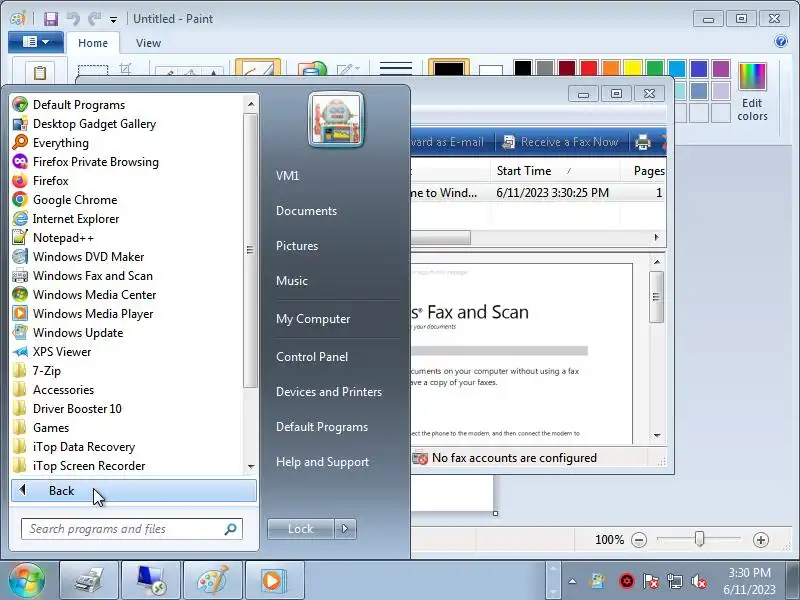This screenshot has width=800, height=600.
Task: Open the VM1 user folder
Action: (287, 176)
